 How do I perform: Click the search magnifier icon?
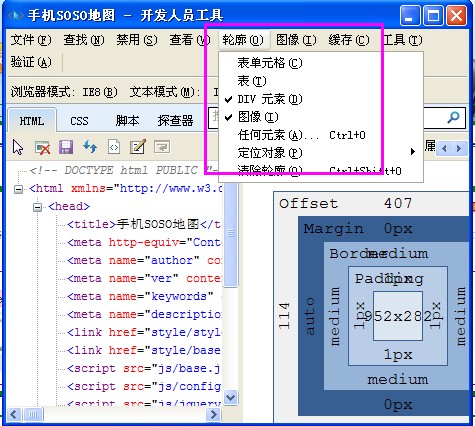point(453,117)
